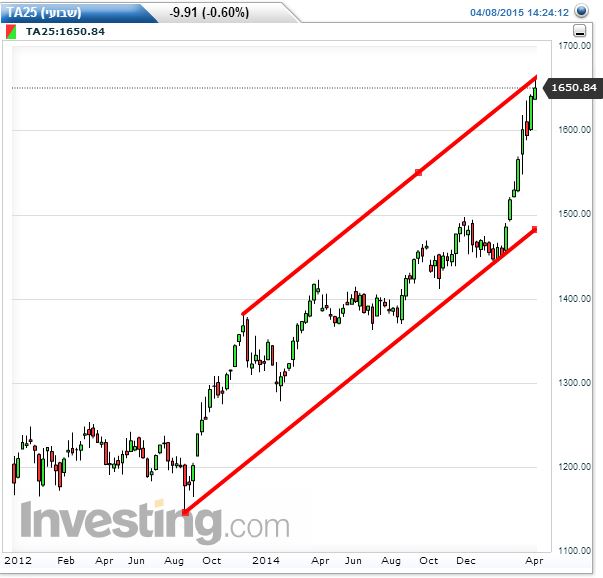
Task: Click the blue globe icon in the header
Action: (581, 12)
